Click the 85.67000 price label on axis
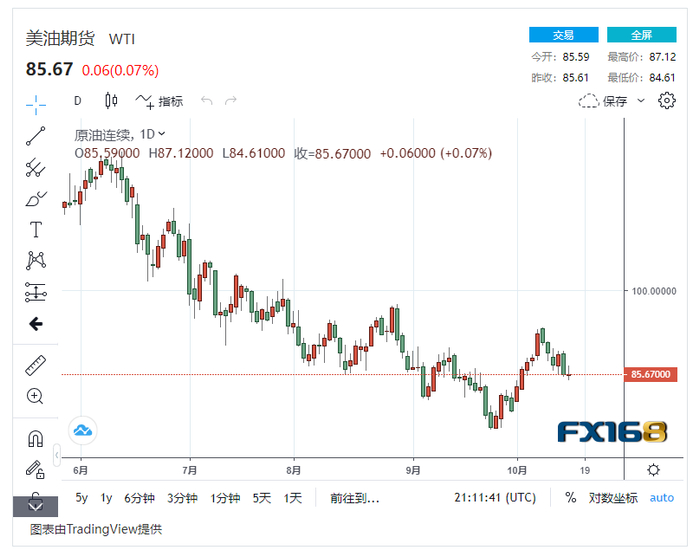This screenshot has height=550, width=700. 650,374
